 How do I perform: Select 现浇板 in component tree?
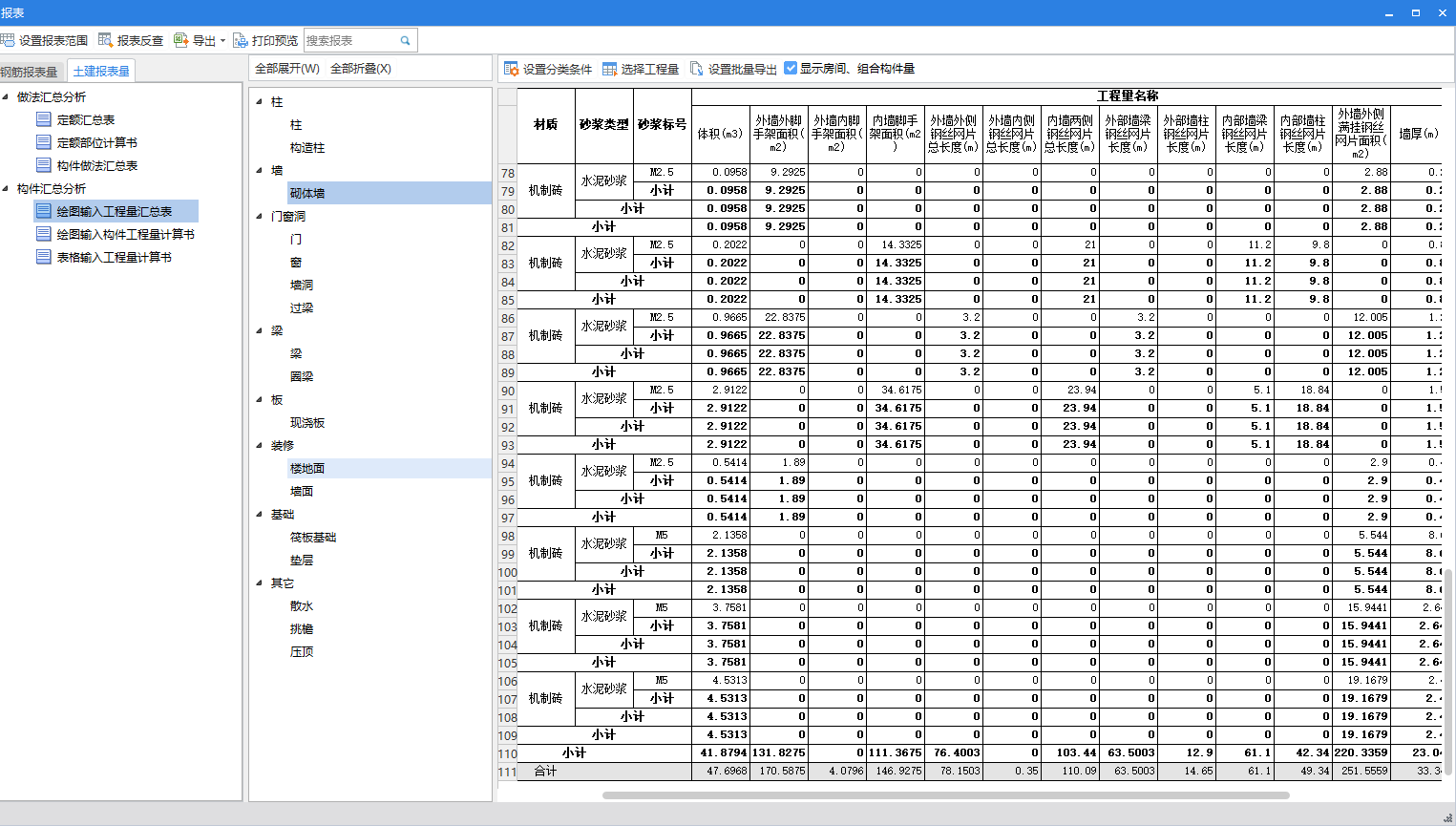(307, 423)
